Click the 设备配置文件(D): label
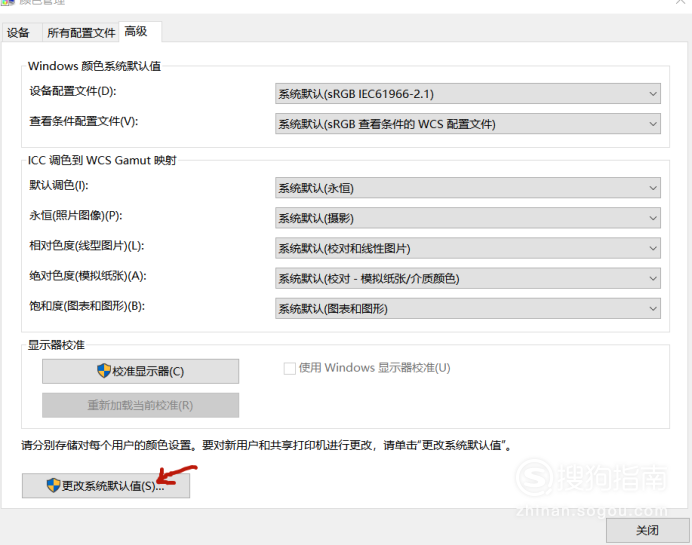 (x=73, y=91)
